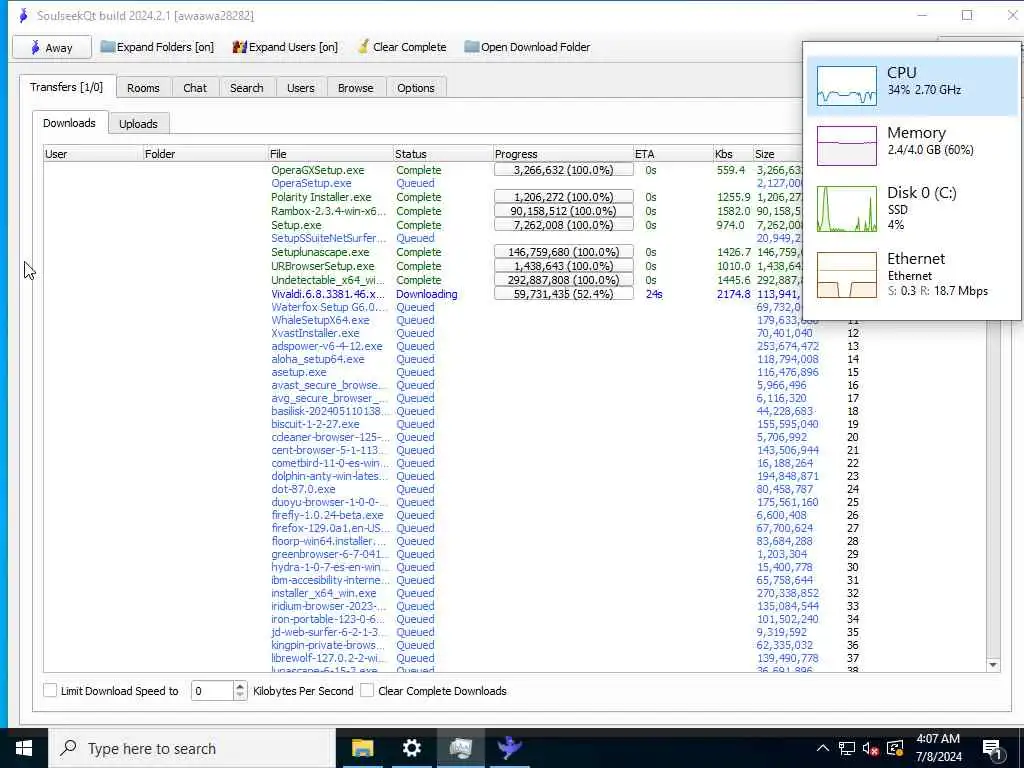
Task: Click the Setuplunascape.exe progress bar
Action: coord(564,252)
